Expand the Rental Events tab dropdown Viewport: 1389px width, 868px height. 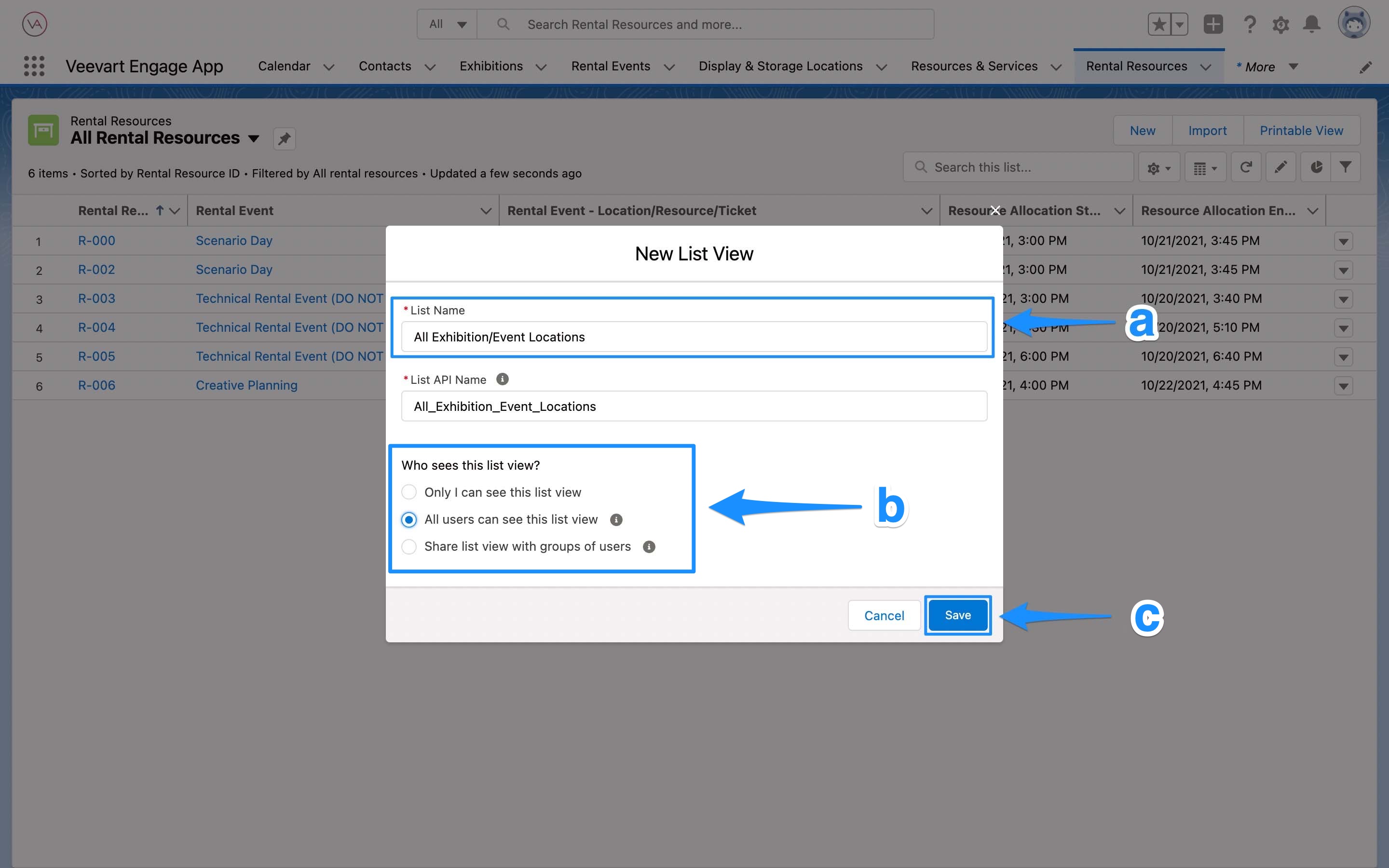coord(668,67)
